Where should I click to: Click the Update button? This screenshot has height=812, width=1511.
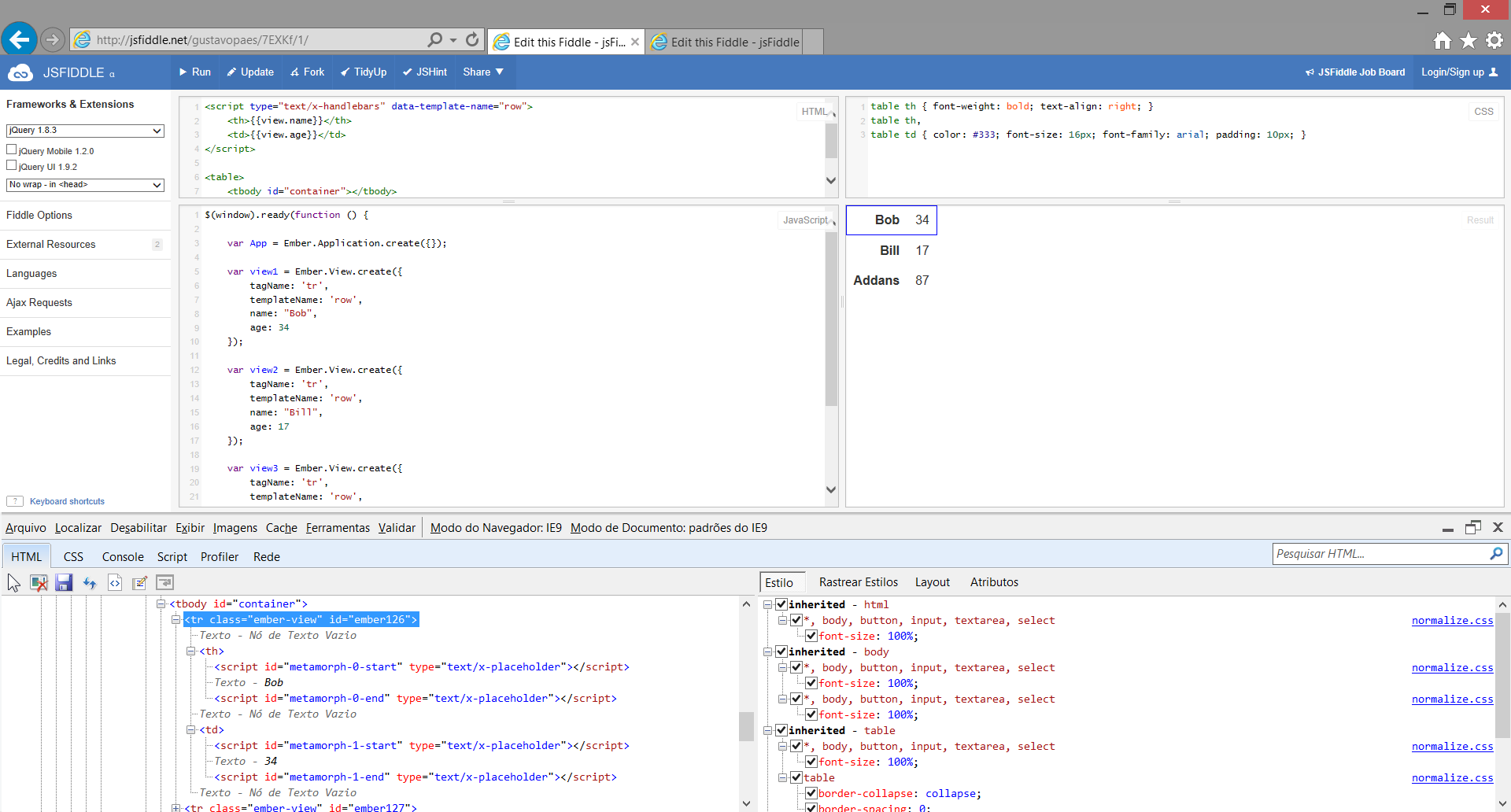click(250, 72)
